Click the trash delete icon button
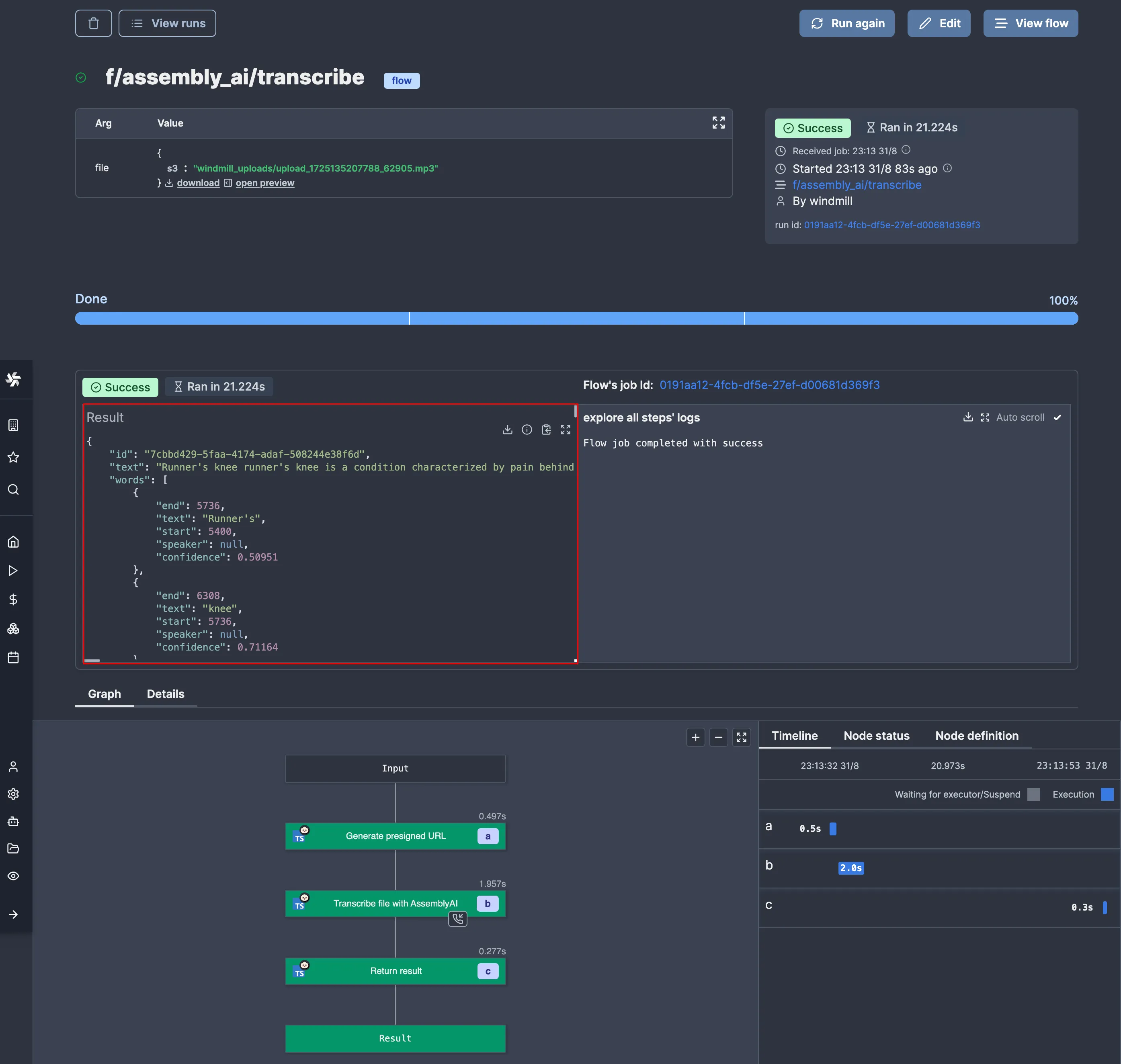The width and height of the screenshot is (1121, 1064). tap(94, 23)
